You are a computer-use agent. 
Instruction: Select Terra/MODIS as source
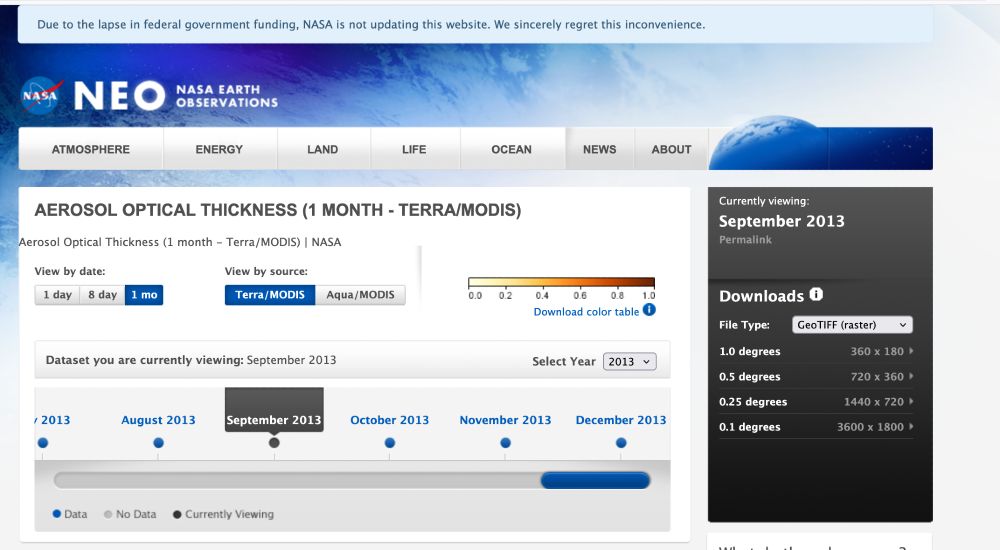tap(270, 295)
